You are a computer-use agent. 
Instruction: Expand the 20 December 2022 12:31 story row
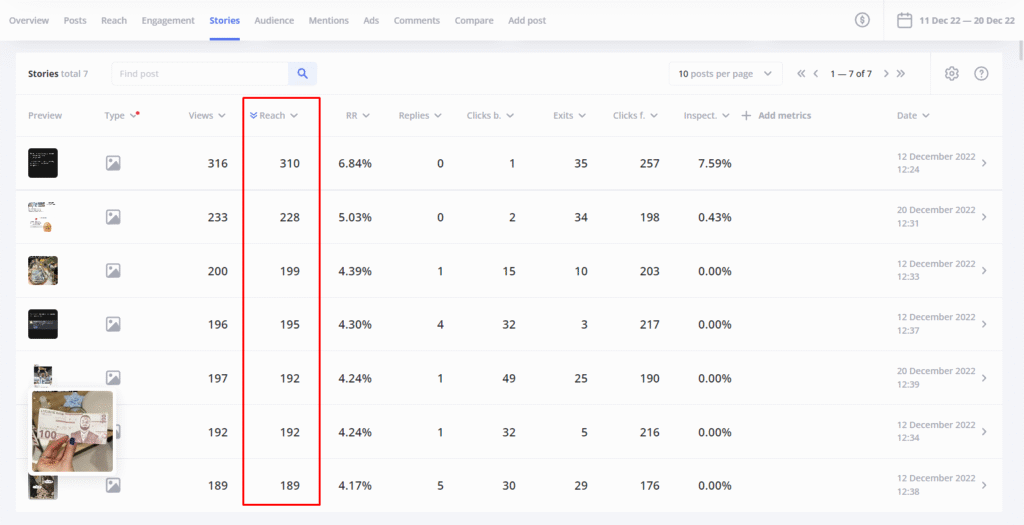click(984, 217)
